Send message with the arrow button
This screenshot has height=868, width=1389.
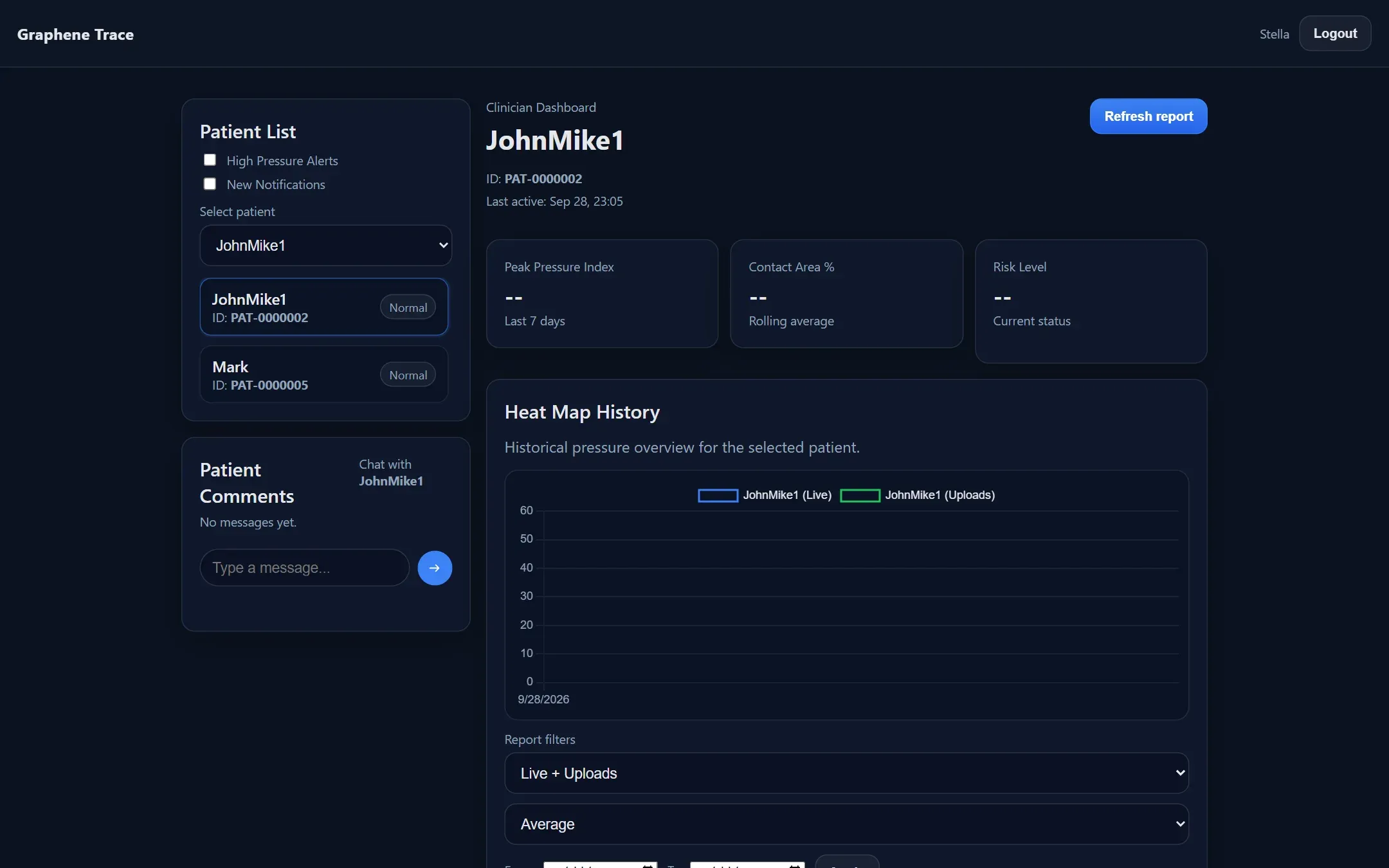pyautogui.click(x=435, y=568)
